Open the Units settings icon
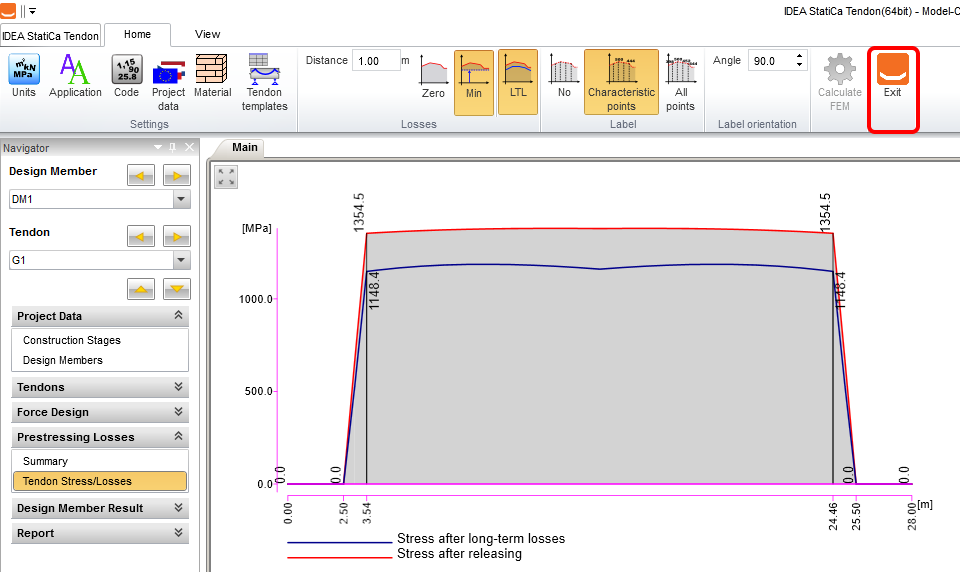The image size is (960, 572). coord(24,76)
